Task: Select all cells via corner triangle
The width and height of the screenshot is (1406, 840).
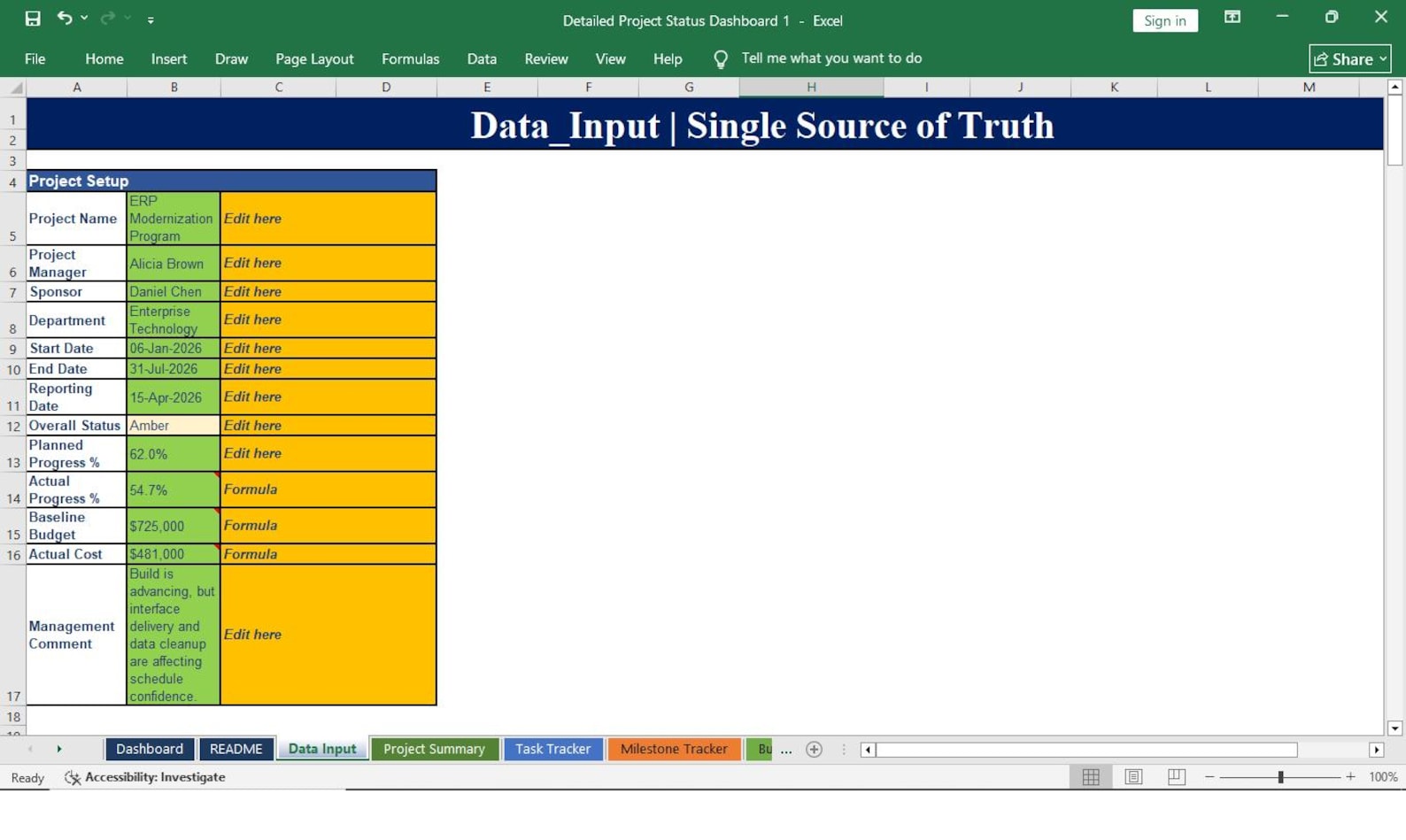Action: [x=15, y=88]
